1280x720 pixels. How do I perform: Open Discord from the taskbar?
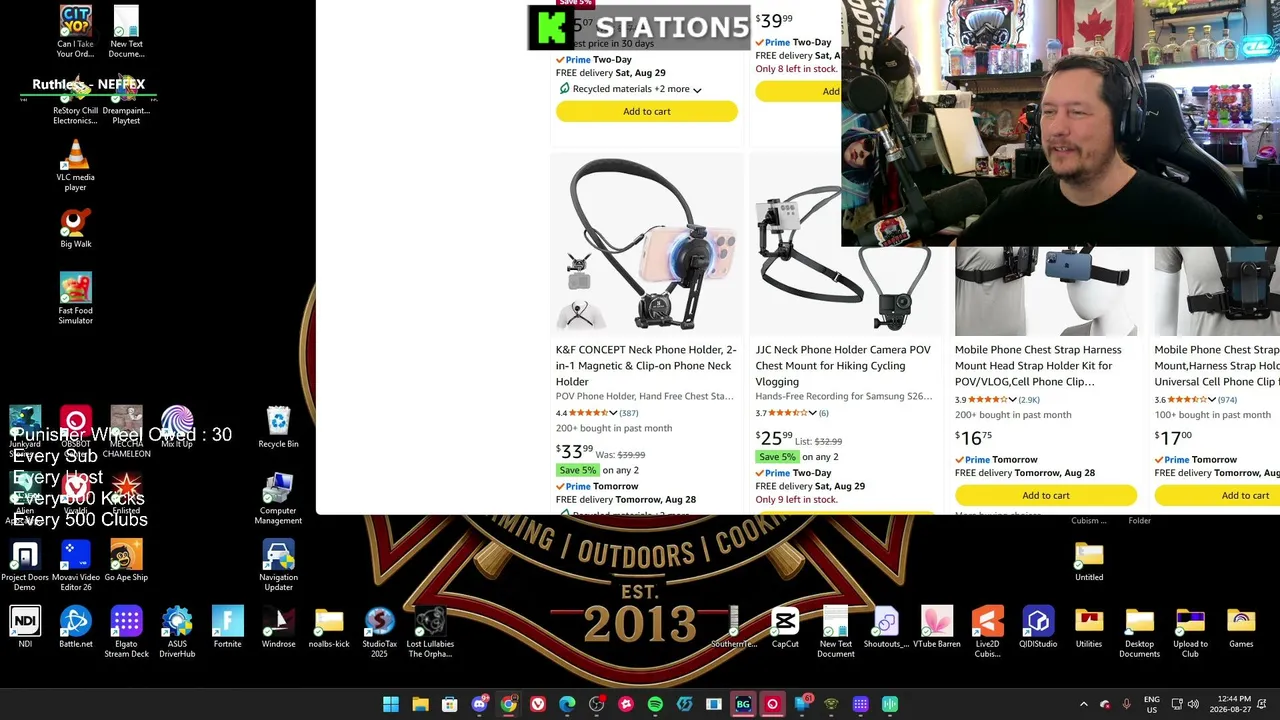tap(479, 704)
